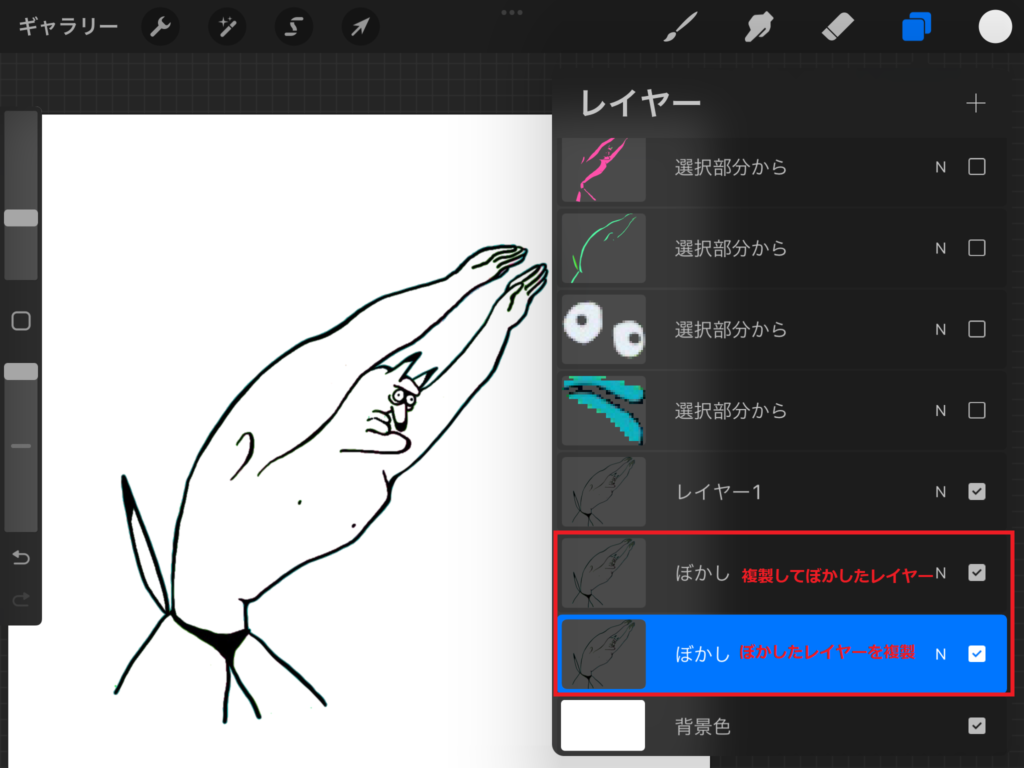Hide レイヤー1 with its checkbox

point(976,492)
